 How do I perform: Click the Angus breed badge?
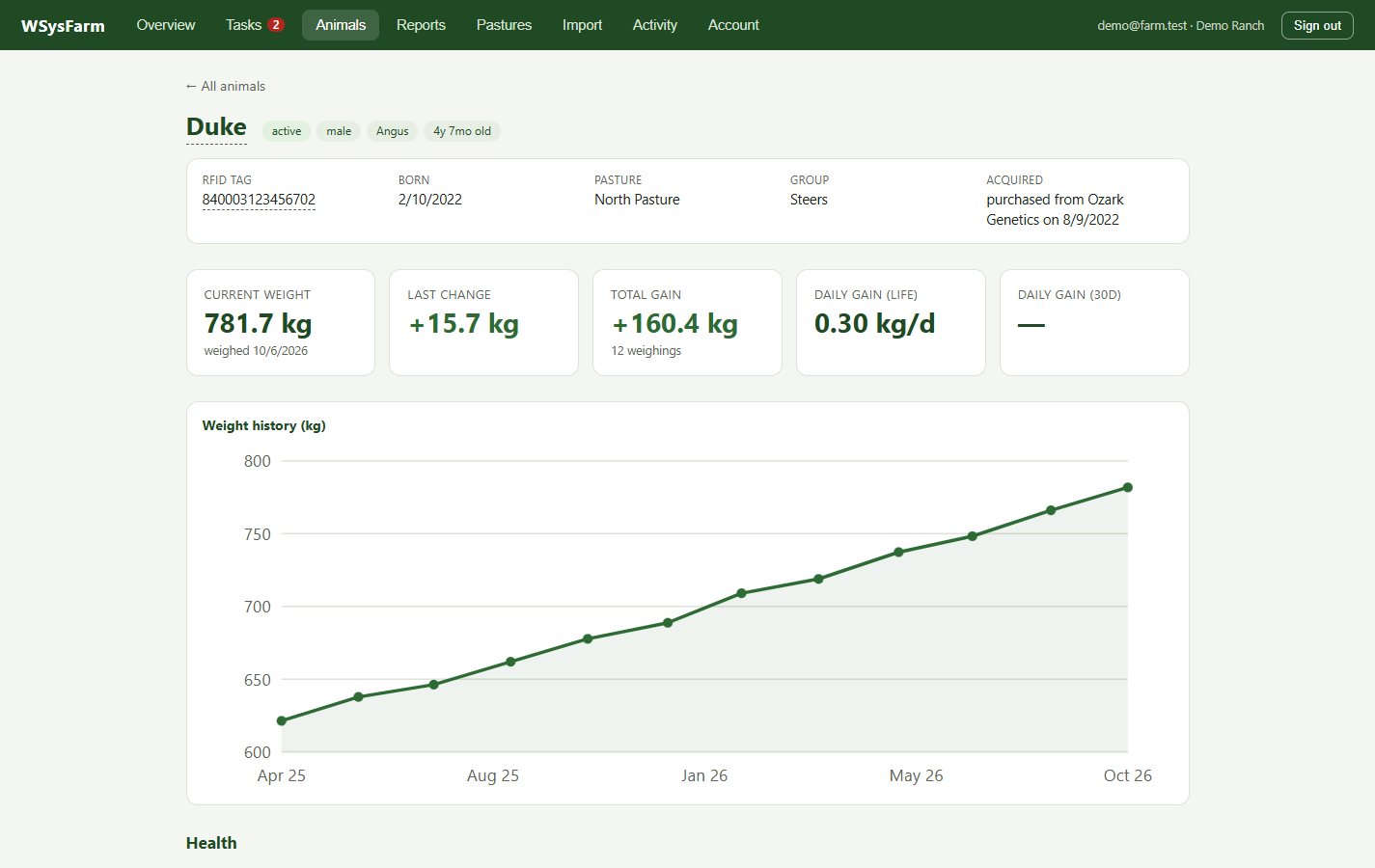[x=392, y=131]
